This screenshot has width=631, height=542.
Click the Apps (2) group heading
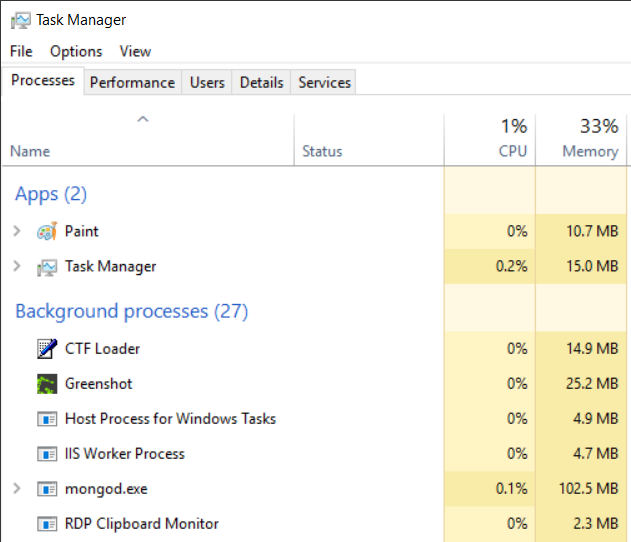tap(51, 194)
